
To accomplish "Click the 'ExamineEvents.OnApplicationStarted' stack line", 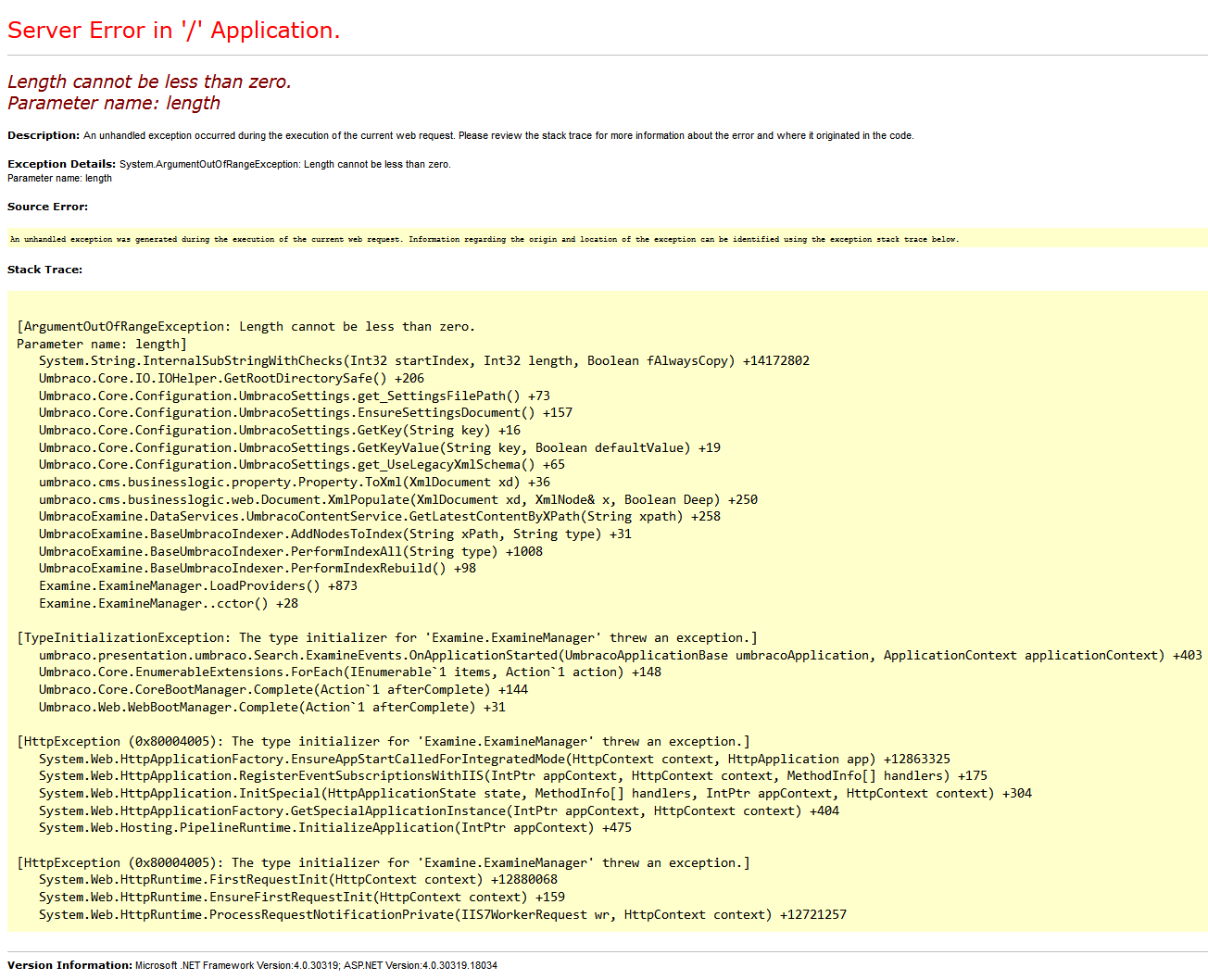I will pyautogui.click(x=621, y=655).
